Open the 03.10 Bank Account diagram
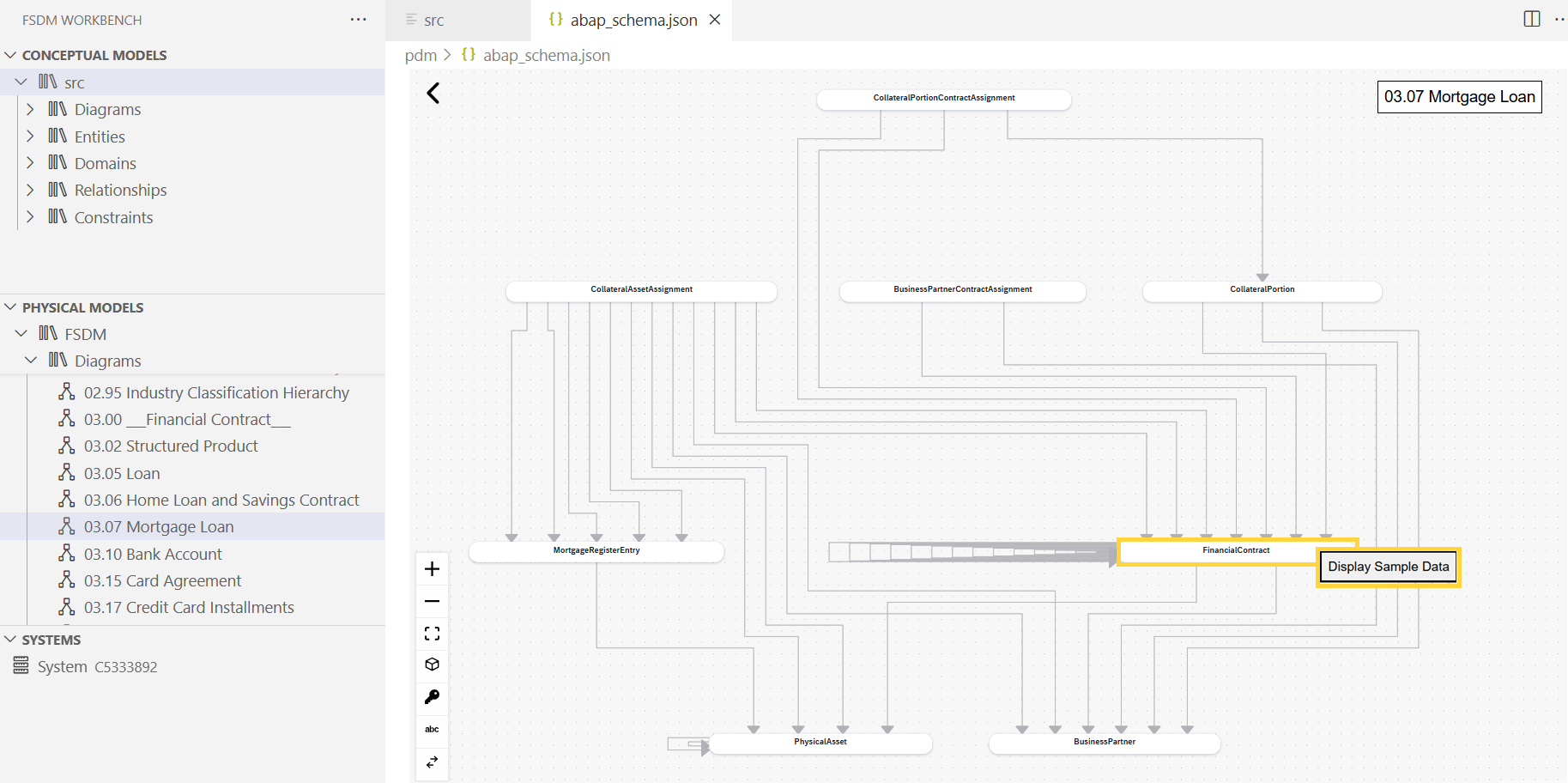1568x783 pixels. point(153,554)
